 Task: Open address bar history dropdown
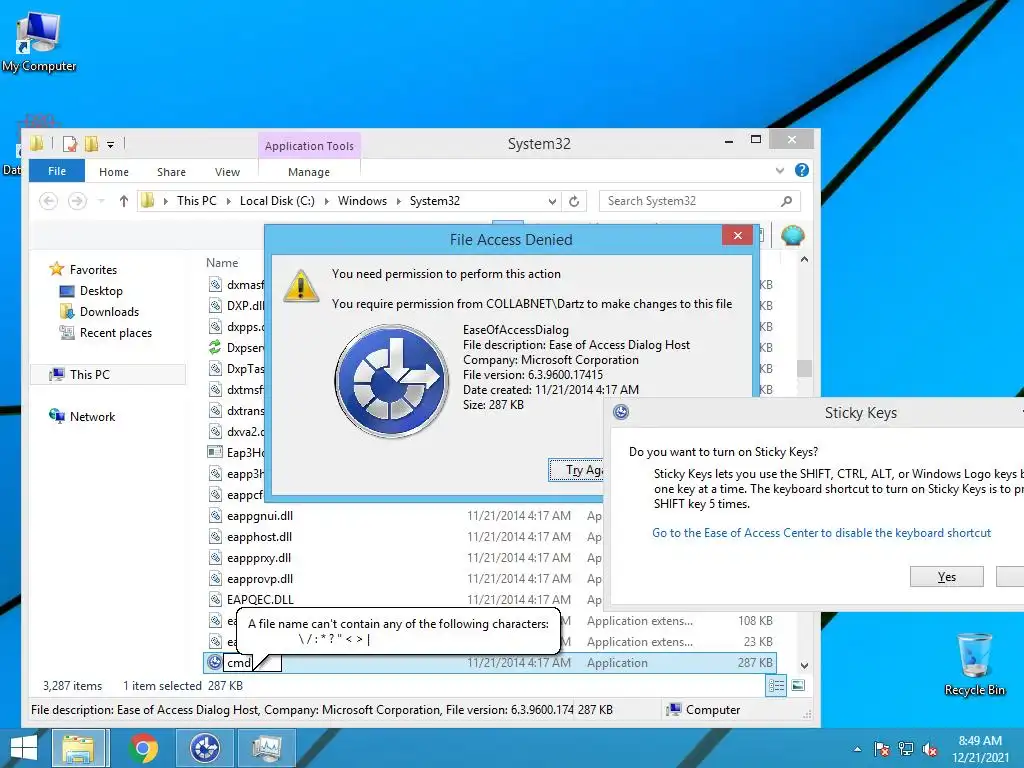(x=552, y=201)
